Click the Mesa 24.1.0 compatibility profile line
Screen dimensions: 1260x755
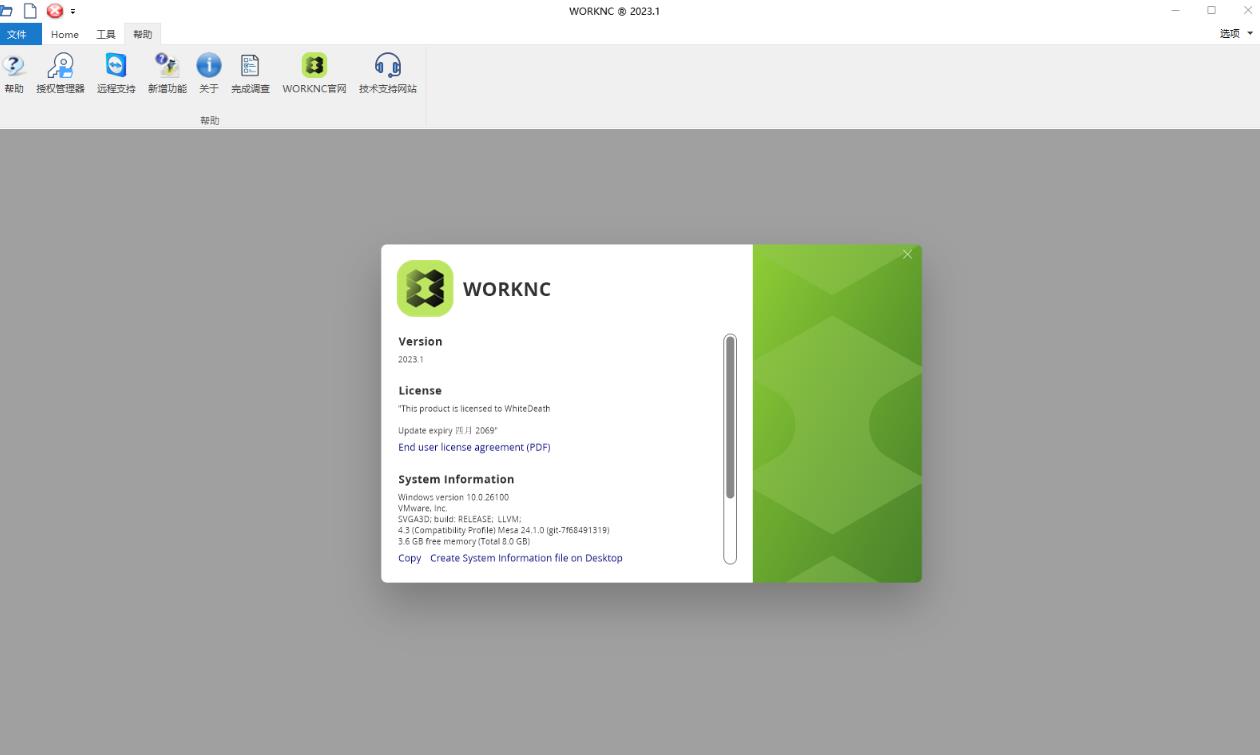503,530
